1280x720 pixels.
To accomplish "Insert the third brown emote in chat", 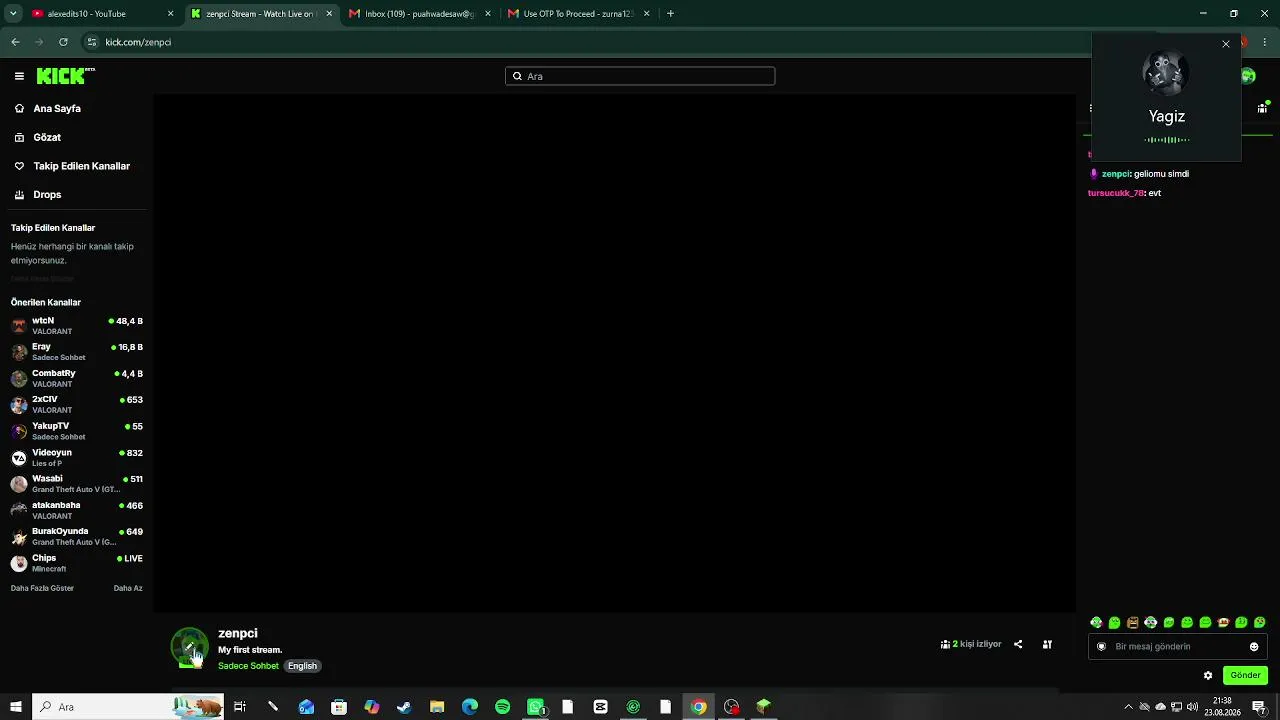I will coord(1132,622).
